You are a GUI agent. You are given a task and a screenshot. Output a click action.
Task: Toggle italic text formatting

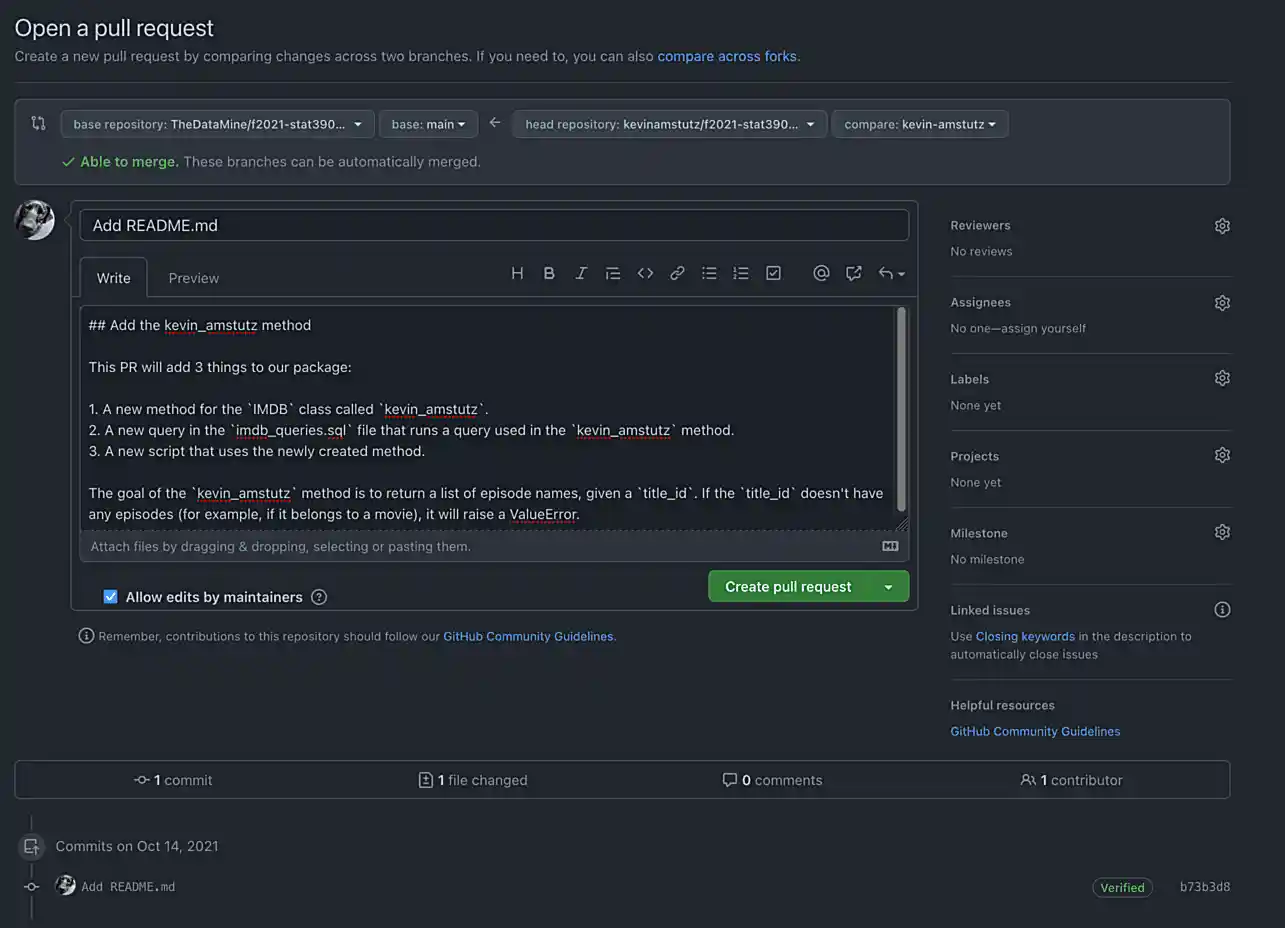click(581, 272)
